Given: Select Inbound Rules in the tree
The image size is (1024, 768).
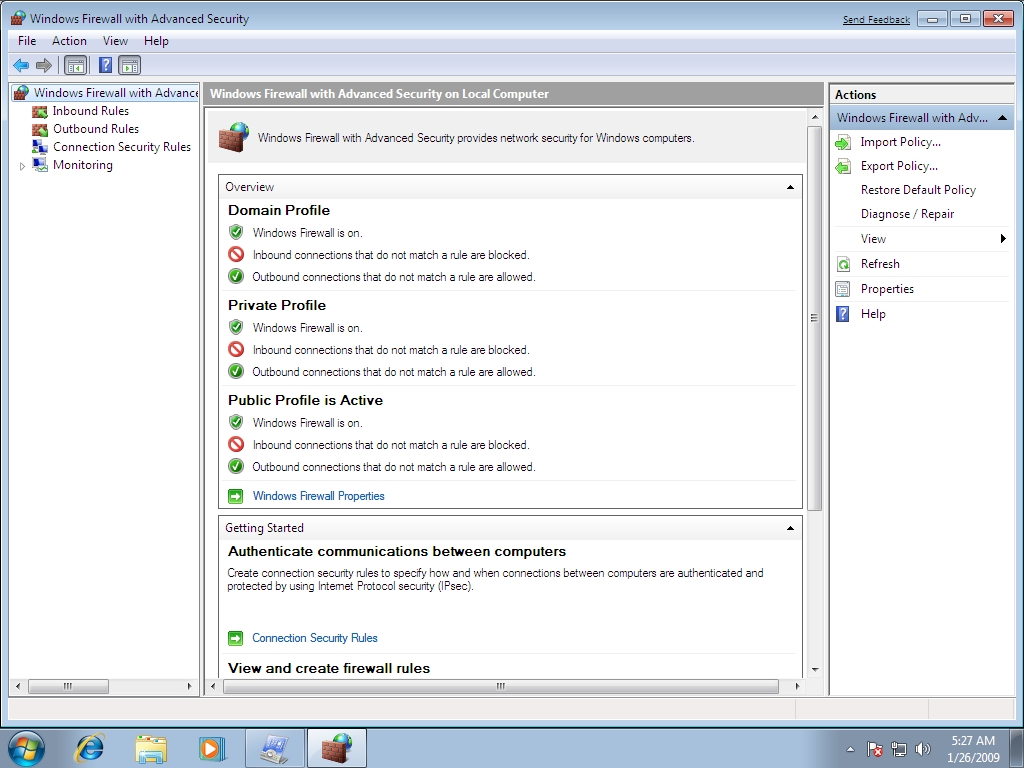Looking at the screenshot, I should 90,111.
